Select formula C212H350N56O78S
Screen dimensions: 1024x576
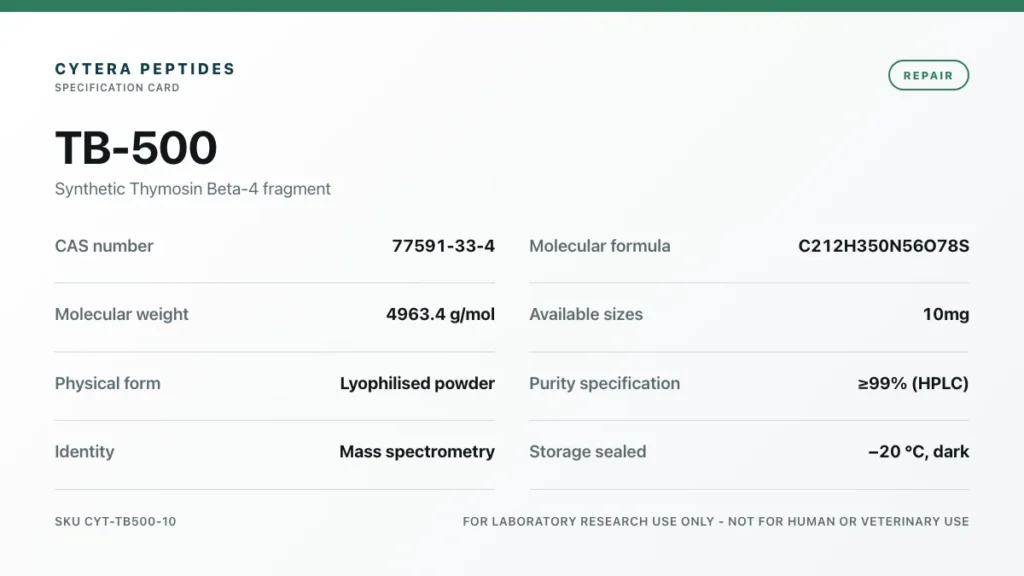[x=884, y=246]
